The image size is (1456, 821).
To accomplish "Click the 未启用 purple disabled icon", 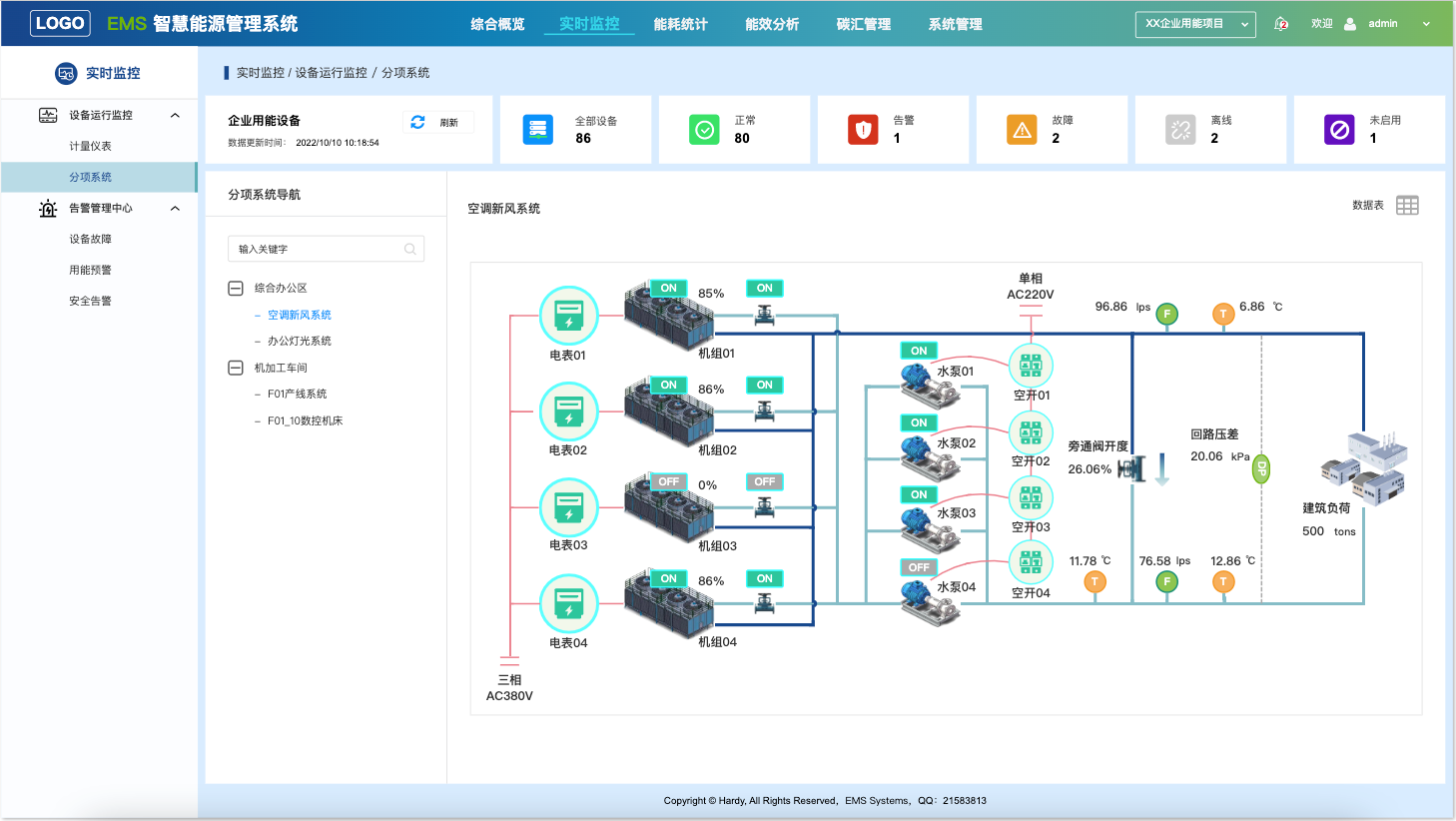I will pos(1339,130).
